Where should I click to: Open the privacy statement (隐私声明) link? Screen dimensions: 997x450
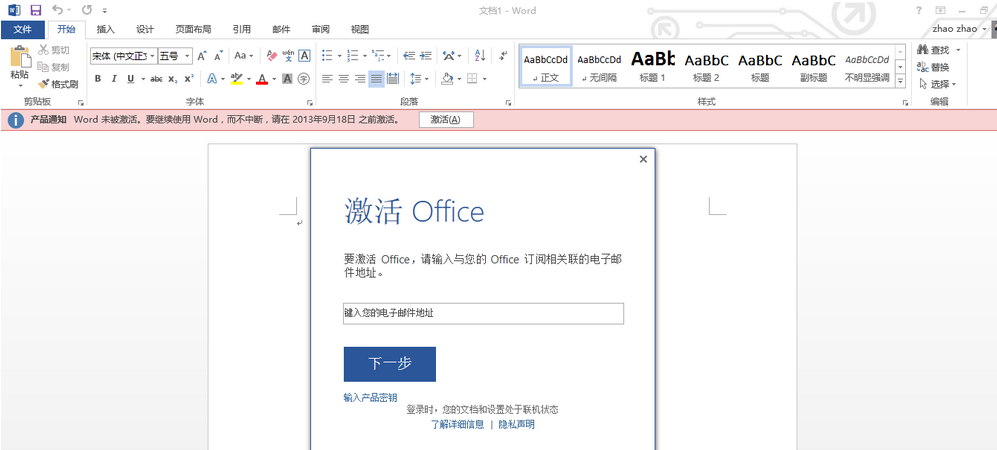click(x=516, y=424)
